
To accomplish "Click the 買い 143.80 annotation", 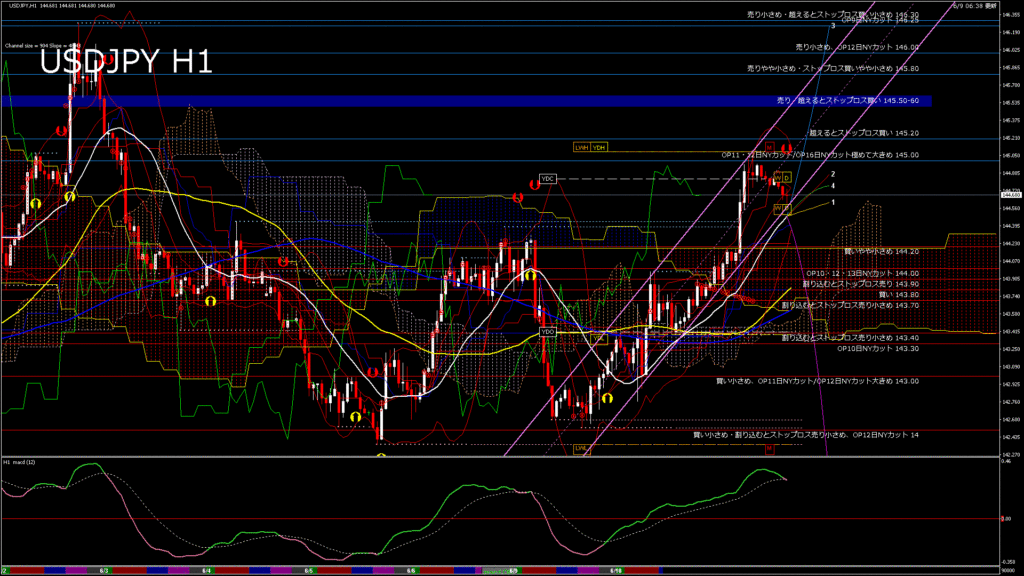I will 899,295.
